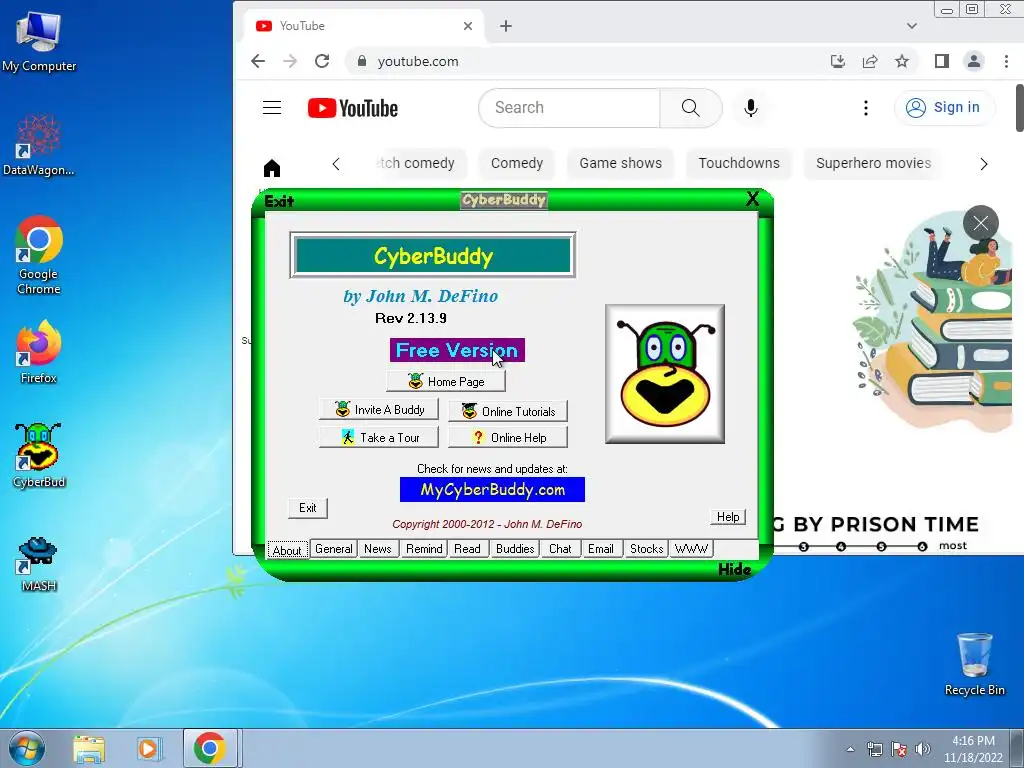This screenshot has width=1024, height=768.
Task: Select the Email tab in CyberBuddy
Action: 601,549
